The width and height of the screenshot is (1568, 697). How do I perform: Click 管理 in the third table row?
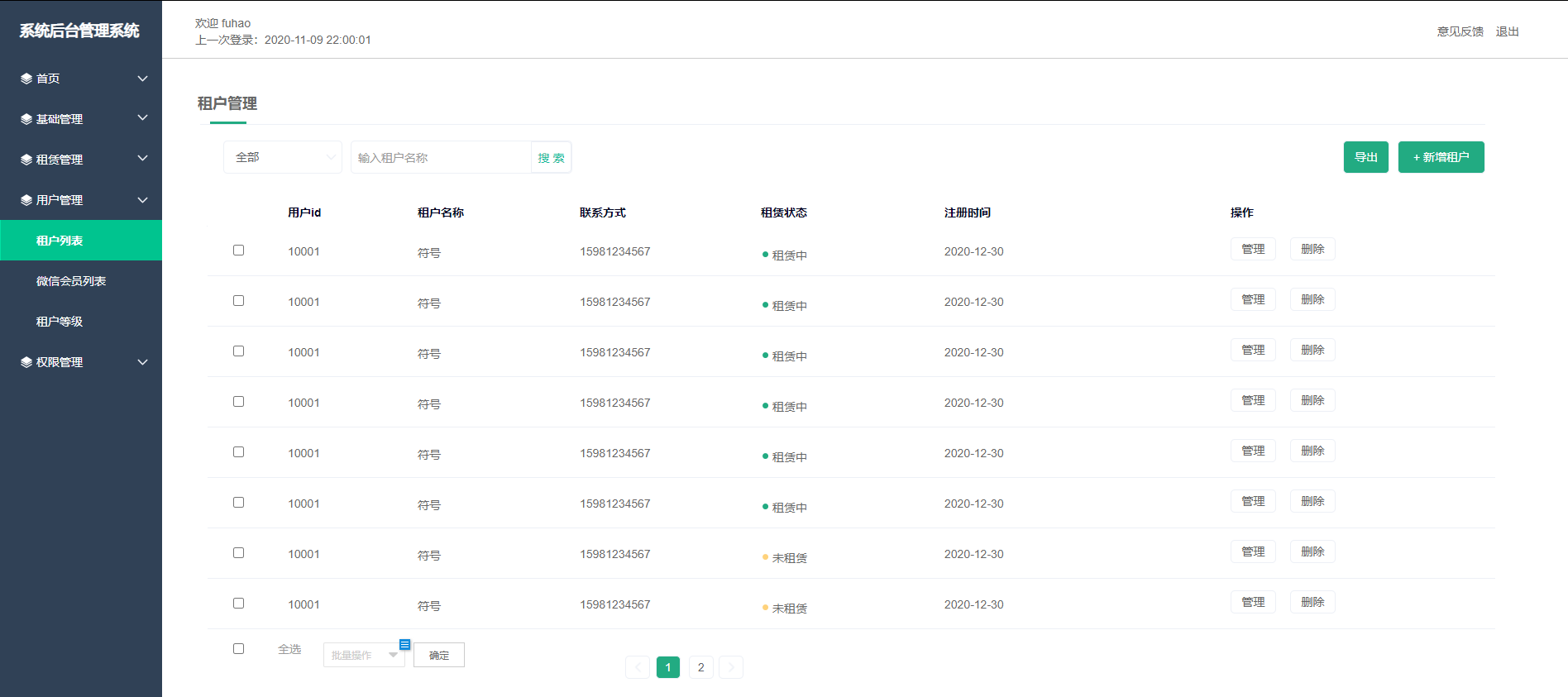pyautogui.click(x=1253, y=350)
